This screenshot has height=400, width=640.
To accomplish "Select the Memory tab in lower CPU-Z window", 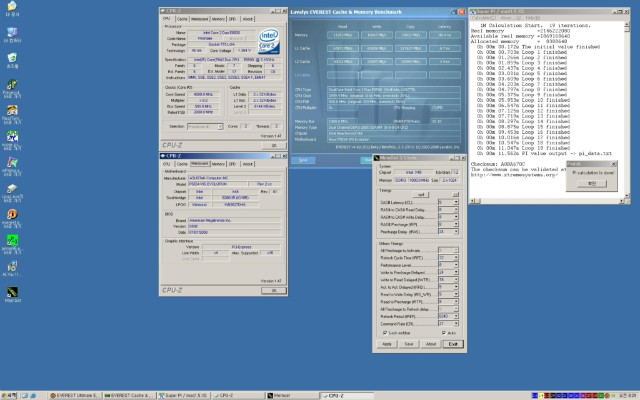I will [x=218, y=164].
